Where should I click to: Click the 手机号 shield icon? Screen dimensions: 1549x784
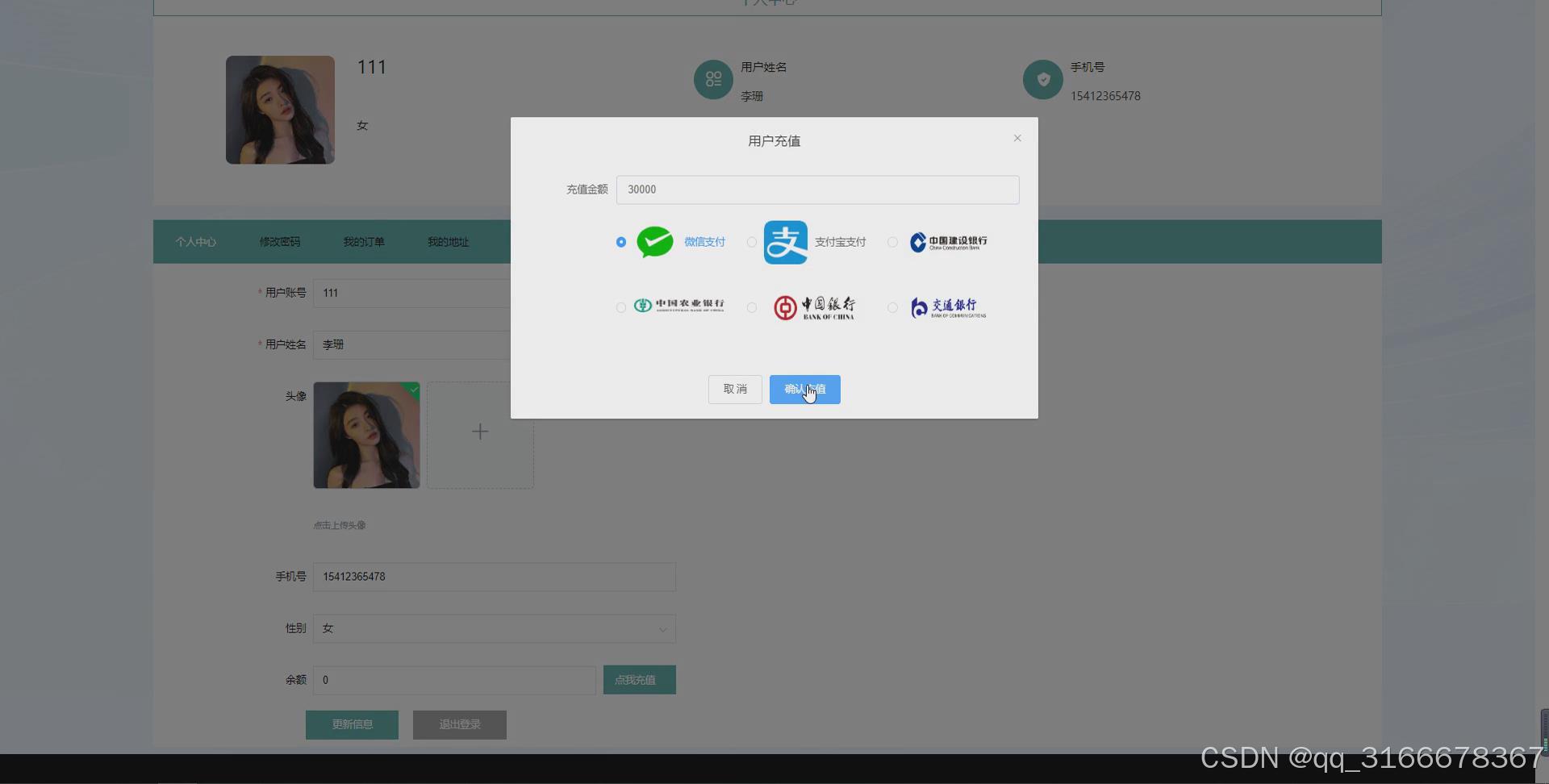pyautogui.click(x=1042, y=79)
